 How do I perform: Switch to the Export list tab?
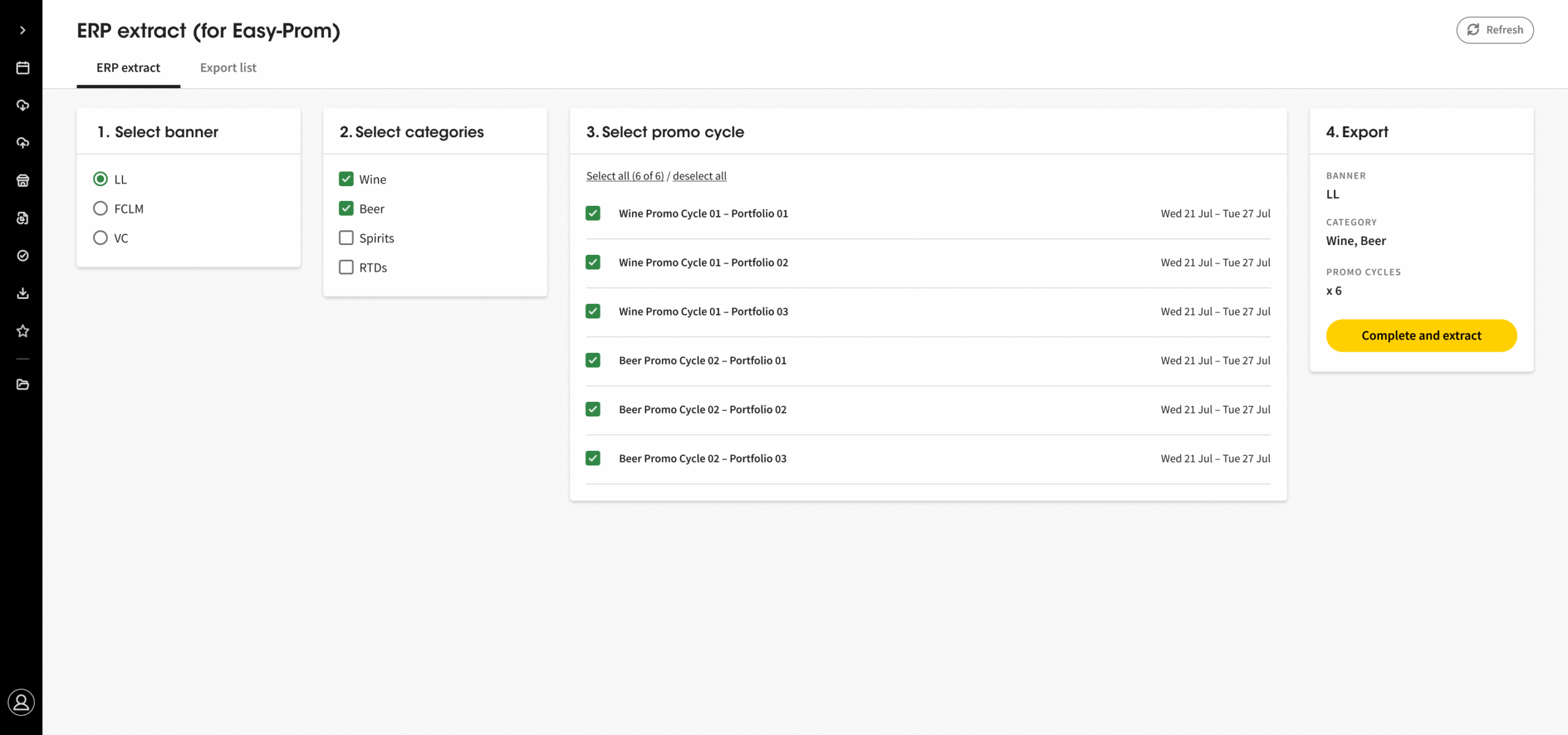click(228, 68)
